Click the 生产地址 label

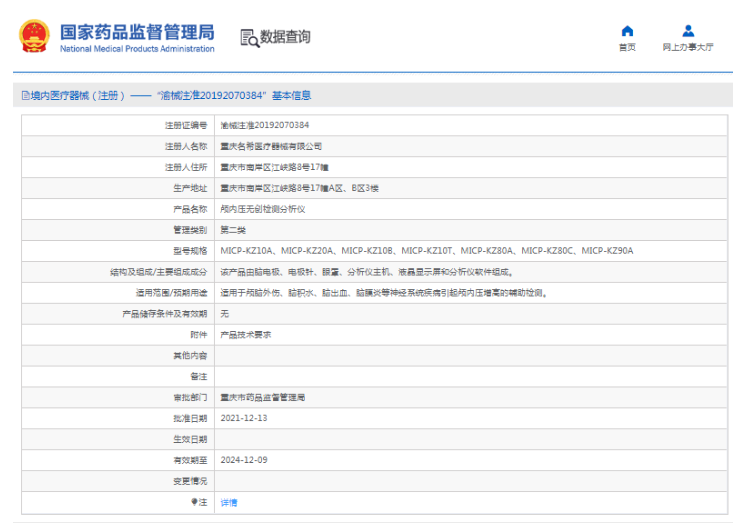(x=190, y=188)
